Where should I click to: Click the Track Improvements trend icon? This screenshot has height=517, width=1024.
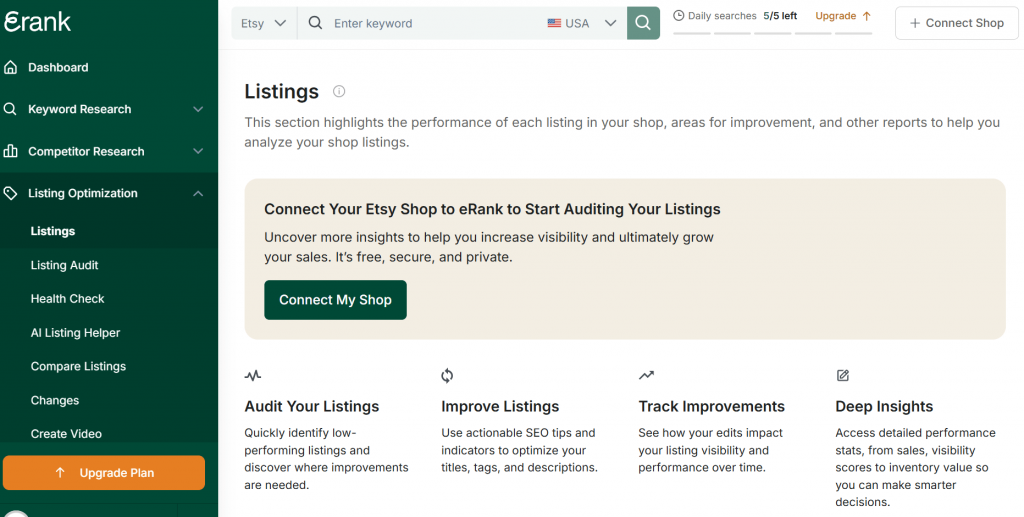click(647, 375)
